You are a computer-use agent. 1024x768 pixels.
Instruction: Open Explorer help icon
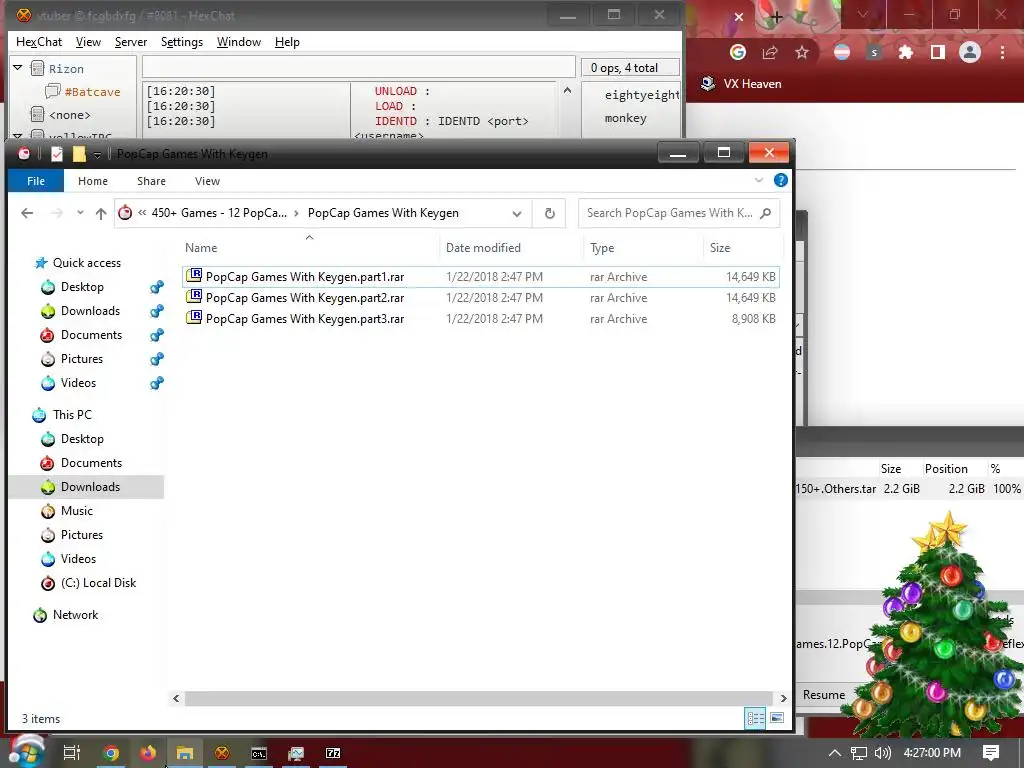point(780,180)
